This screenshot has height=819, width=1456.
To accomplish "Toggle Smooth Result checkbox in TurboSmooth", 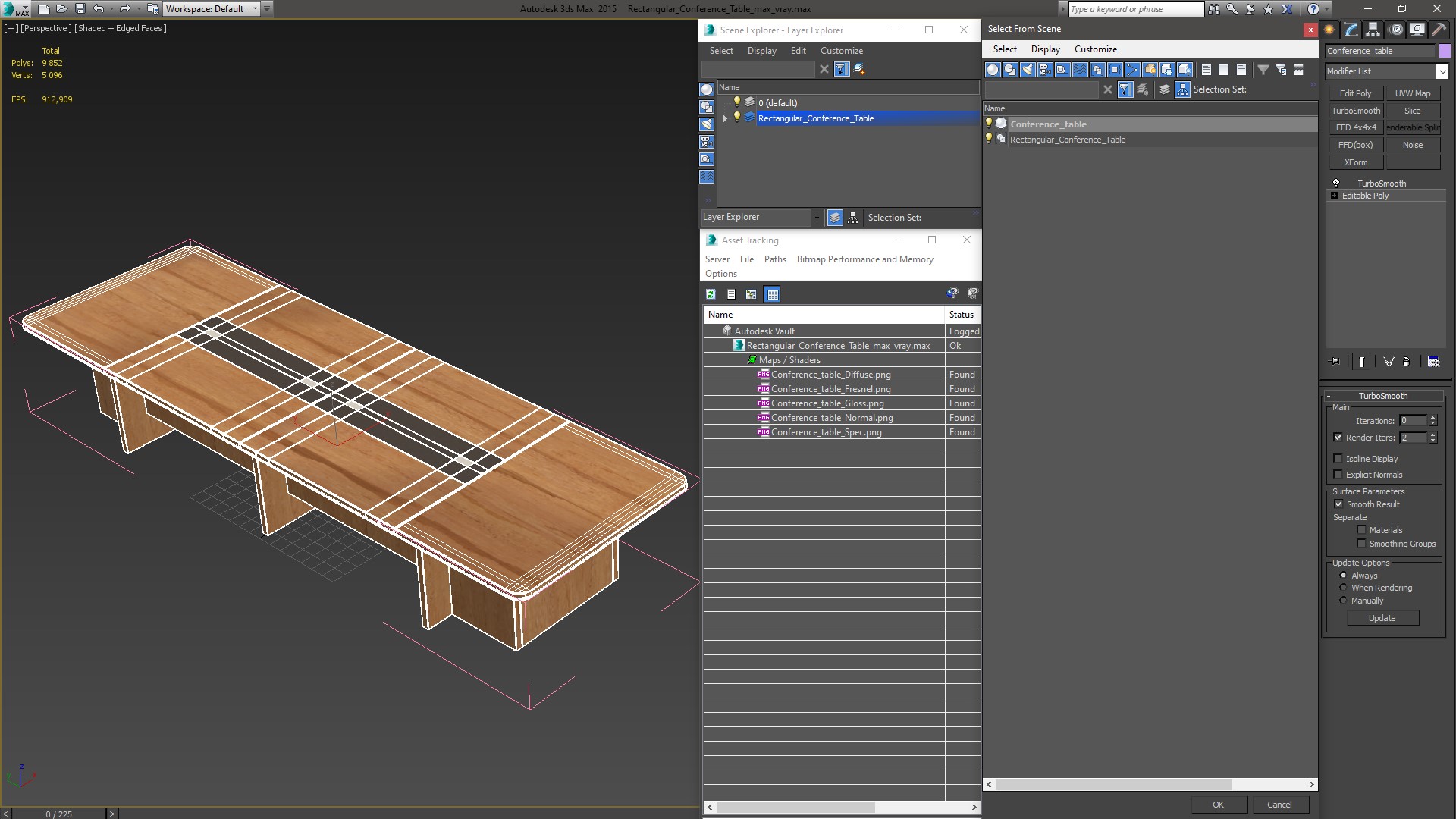I will point(1339,504).
